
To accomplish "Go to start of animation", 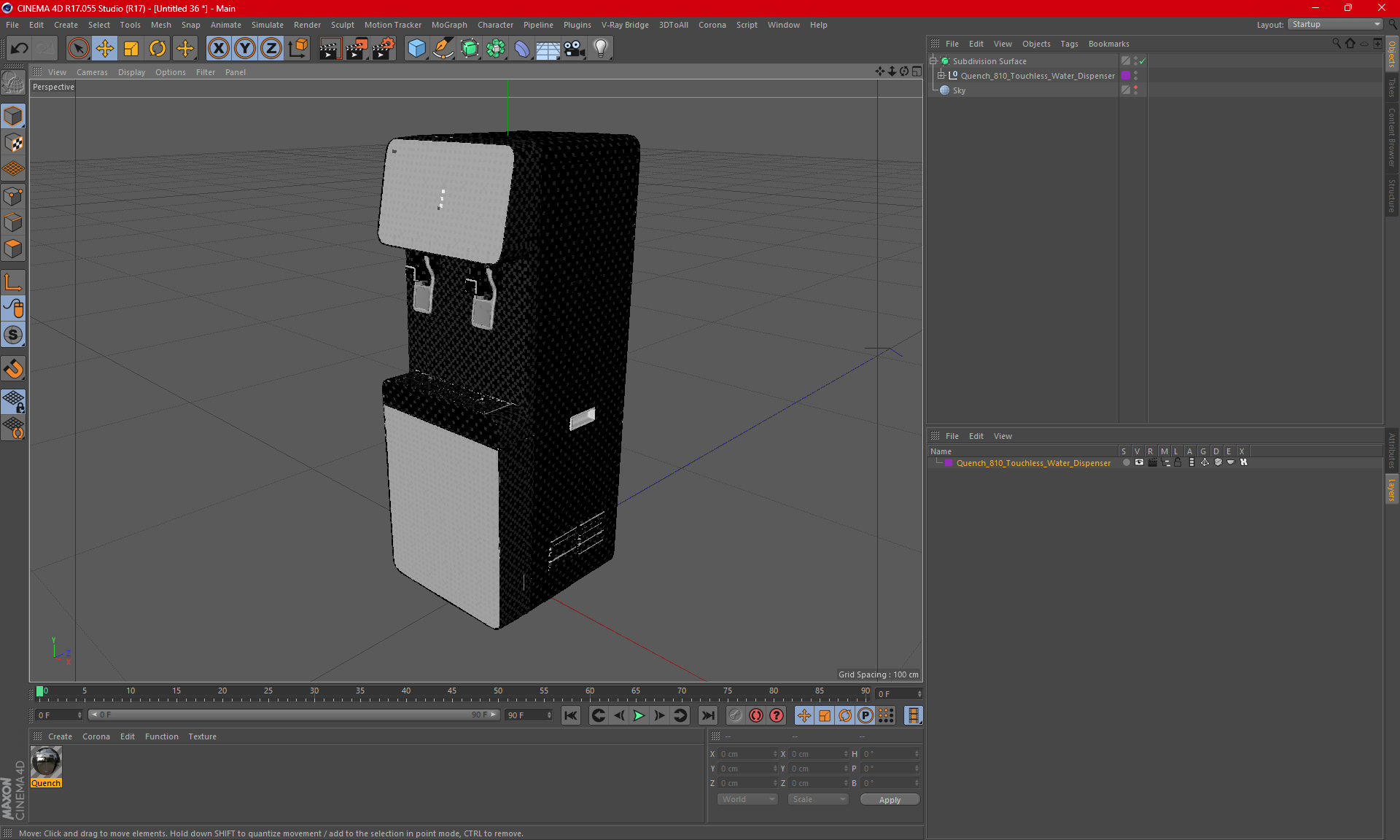I will coord(571,715).
